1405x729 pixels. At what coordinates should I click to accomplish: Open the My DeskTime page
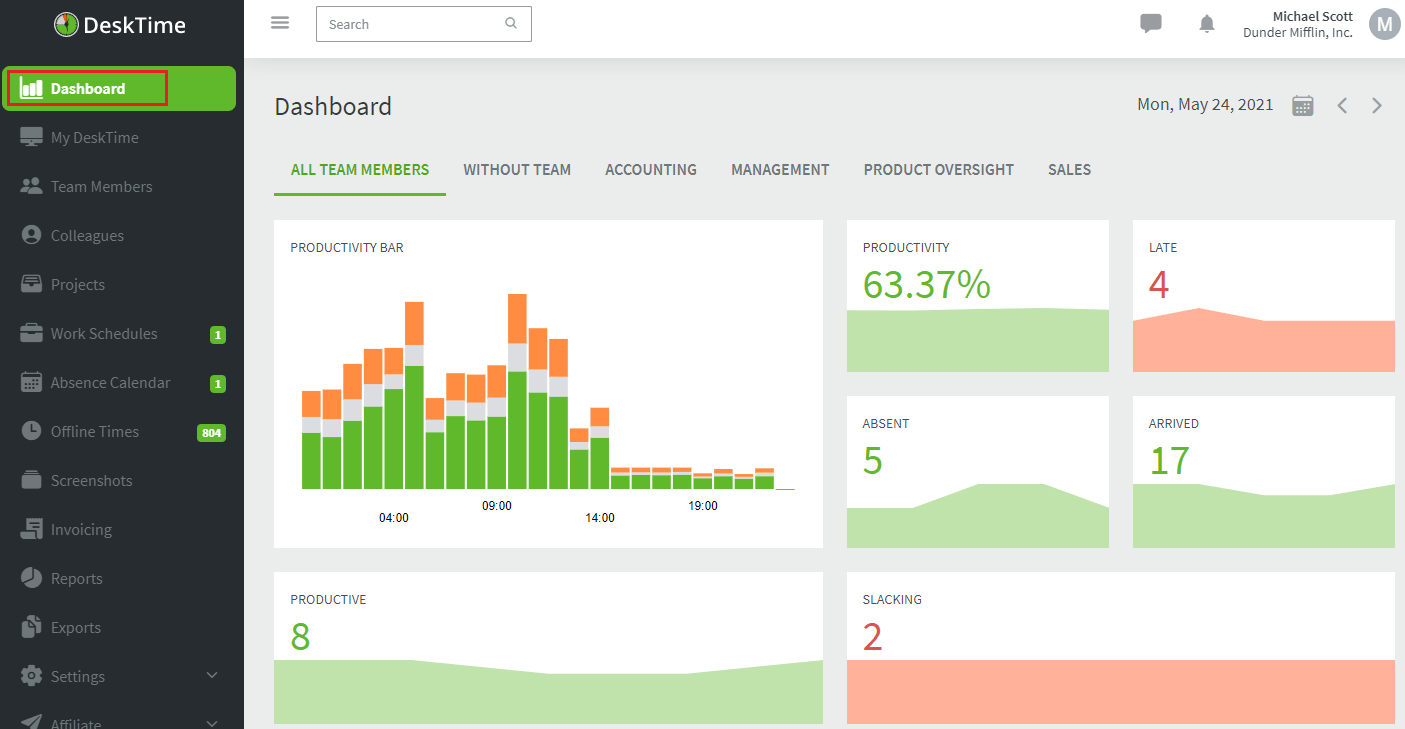click(96, 137)
